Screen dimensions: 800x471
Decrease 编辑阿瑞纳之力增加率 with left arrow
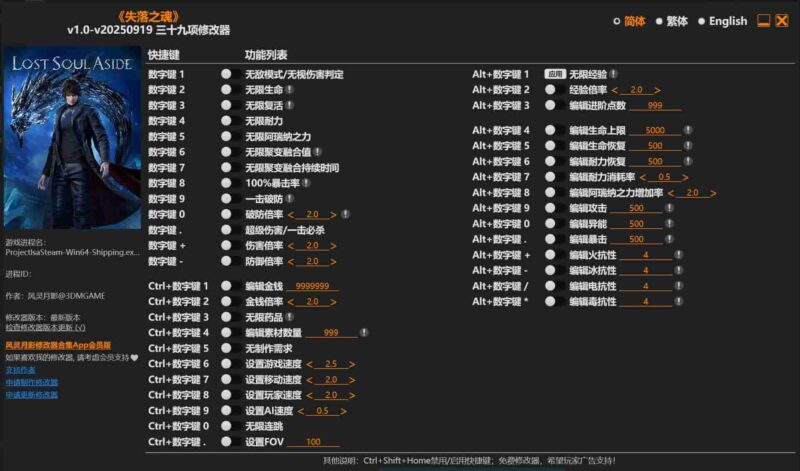(x=671, y=193)
